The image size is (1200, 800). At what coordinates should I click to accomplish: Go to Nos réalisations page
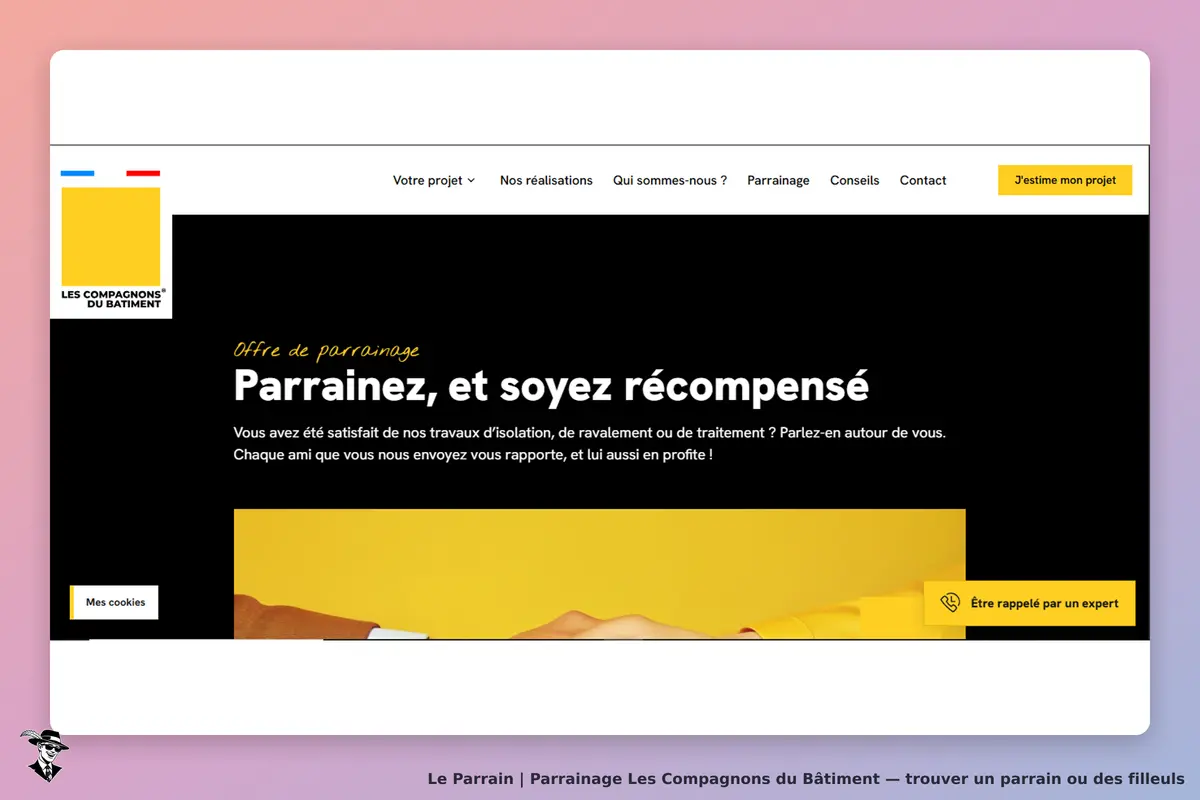click(x=546, y=181)
